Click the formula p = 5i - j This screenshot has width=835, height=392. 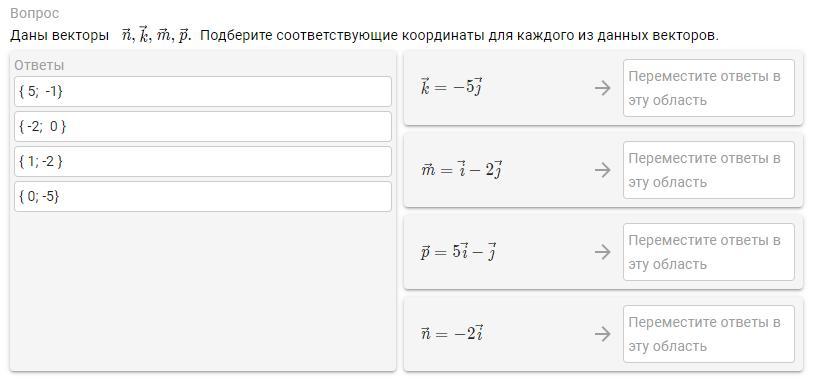coord(459,251)
